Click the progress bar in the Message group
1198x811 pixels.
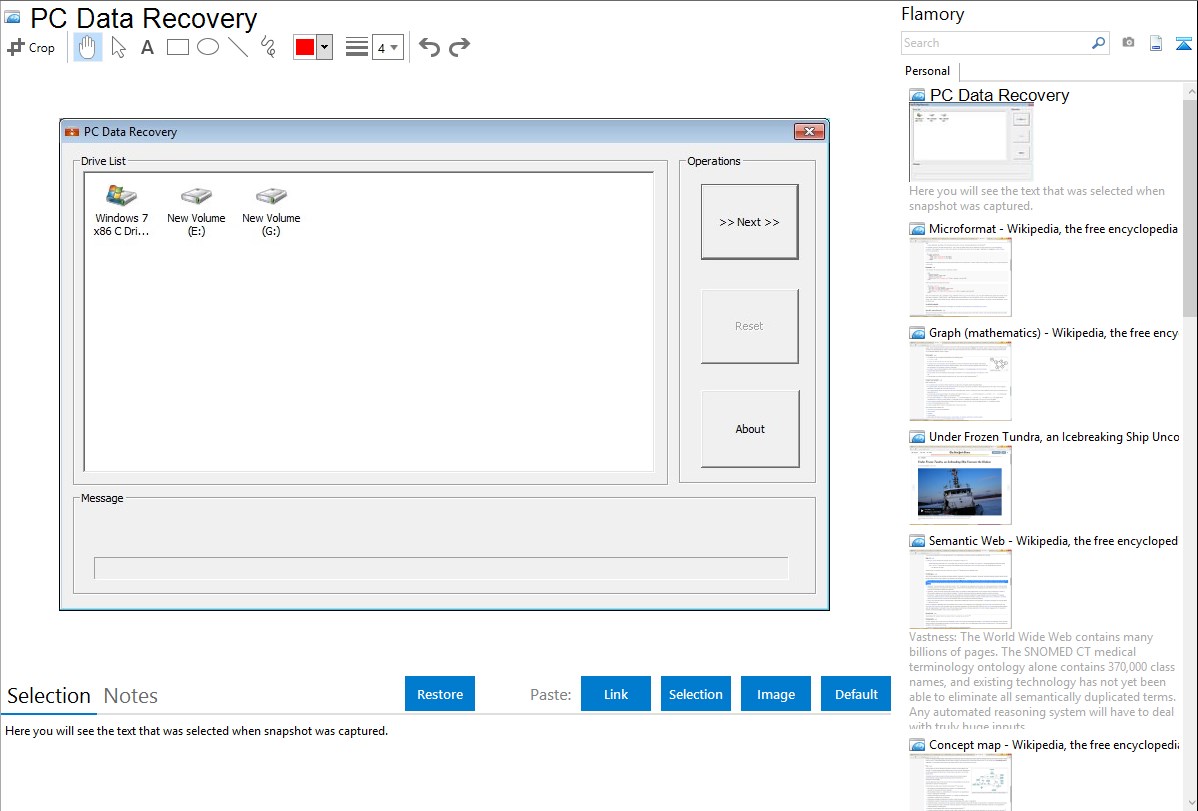(441, 568)
